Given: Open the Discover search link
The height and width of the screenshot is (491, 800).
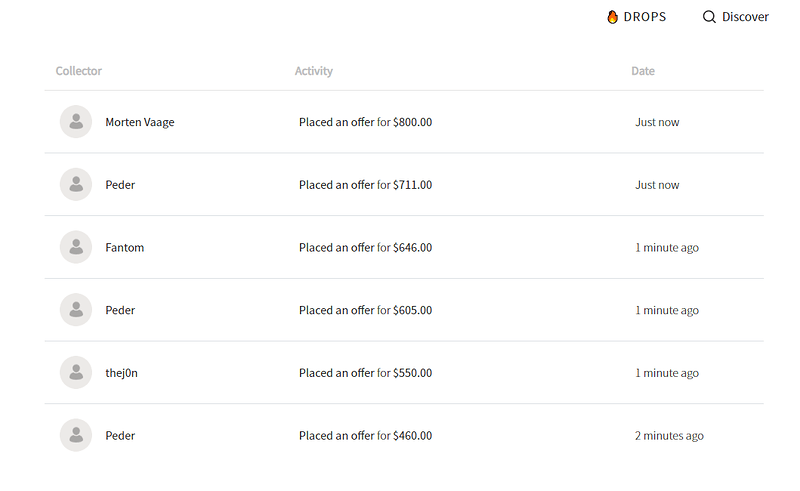Looking at the screenshot, I should [x=745, y=17].
